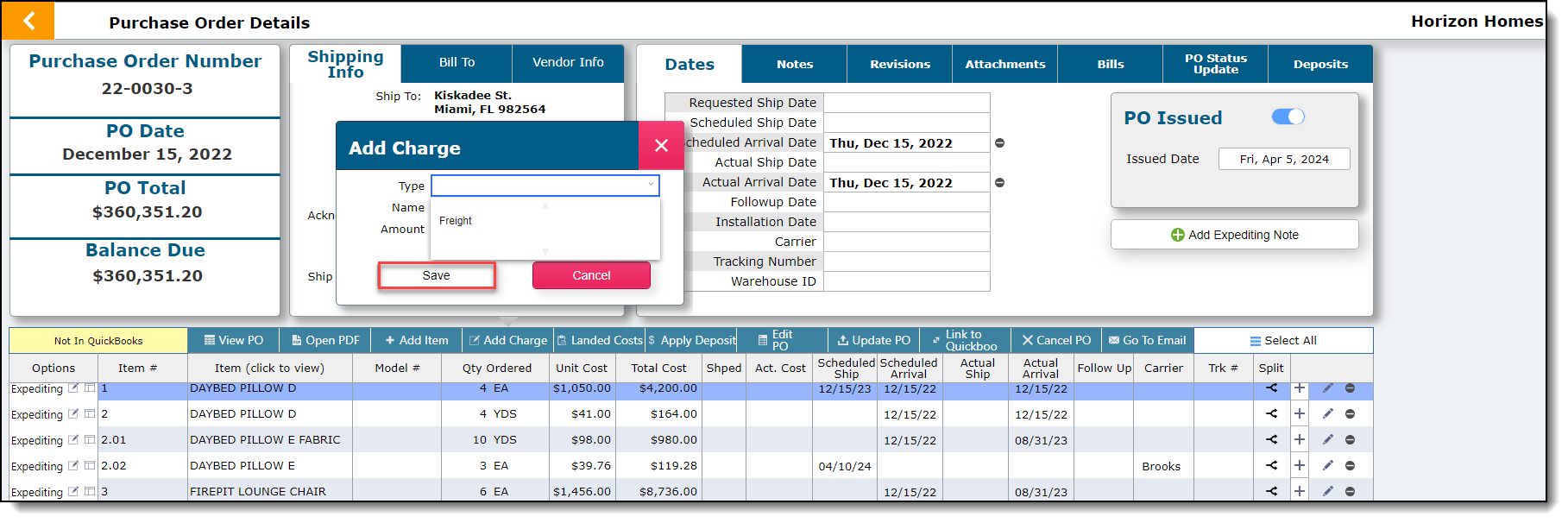Click the Carrier field in Dates

tap(906, 242)
